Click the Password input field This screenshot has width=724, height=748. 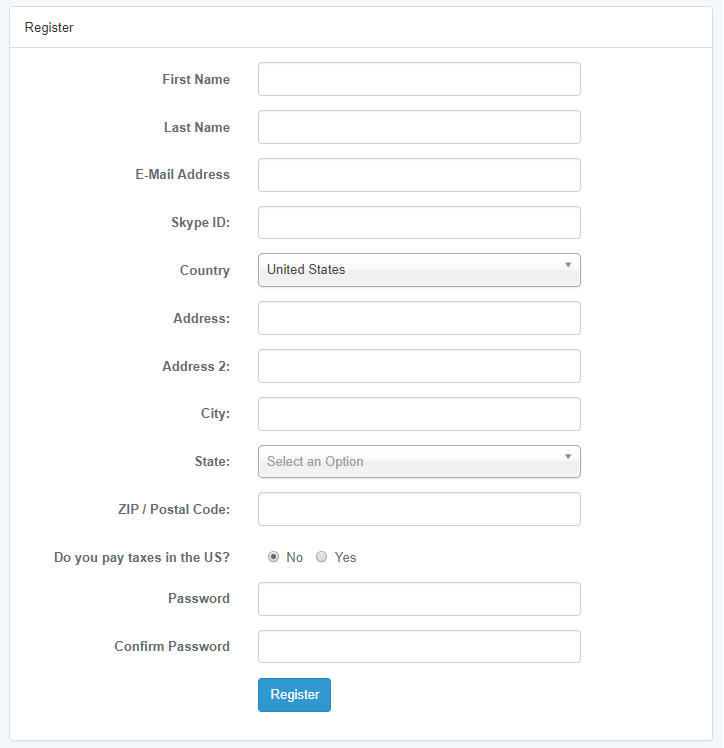[419, 599]
